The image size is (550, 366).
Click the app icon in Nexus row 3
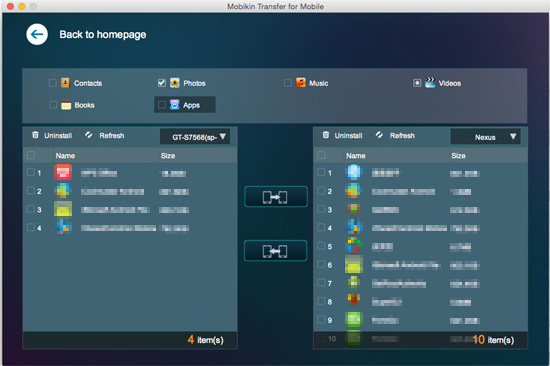[x=354, y=209]
